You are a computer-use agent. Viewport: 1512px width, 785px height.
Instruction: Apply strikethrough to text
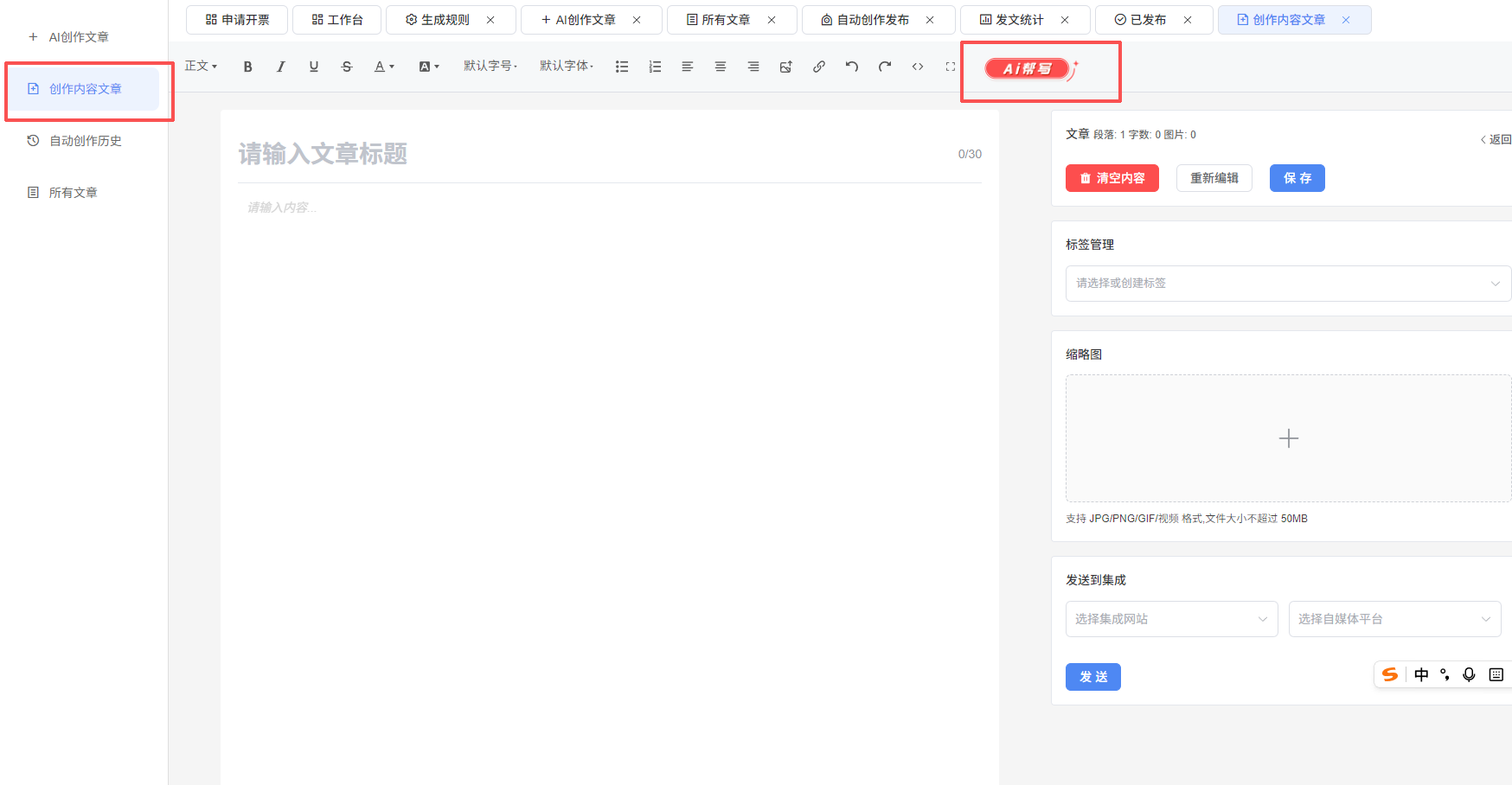click(347, 67)
